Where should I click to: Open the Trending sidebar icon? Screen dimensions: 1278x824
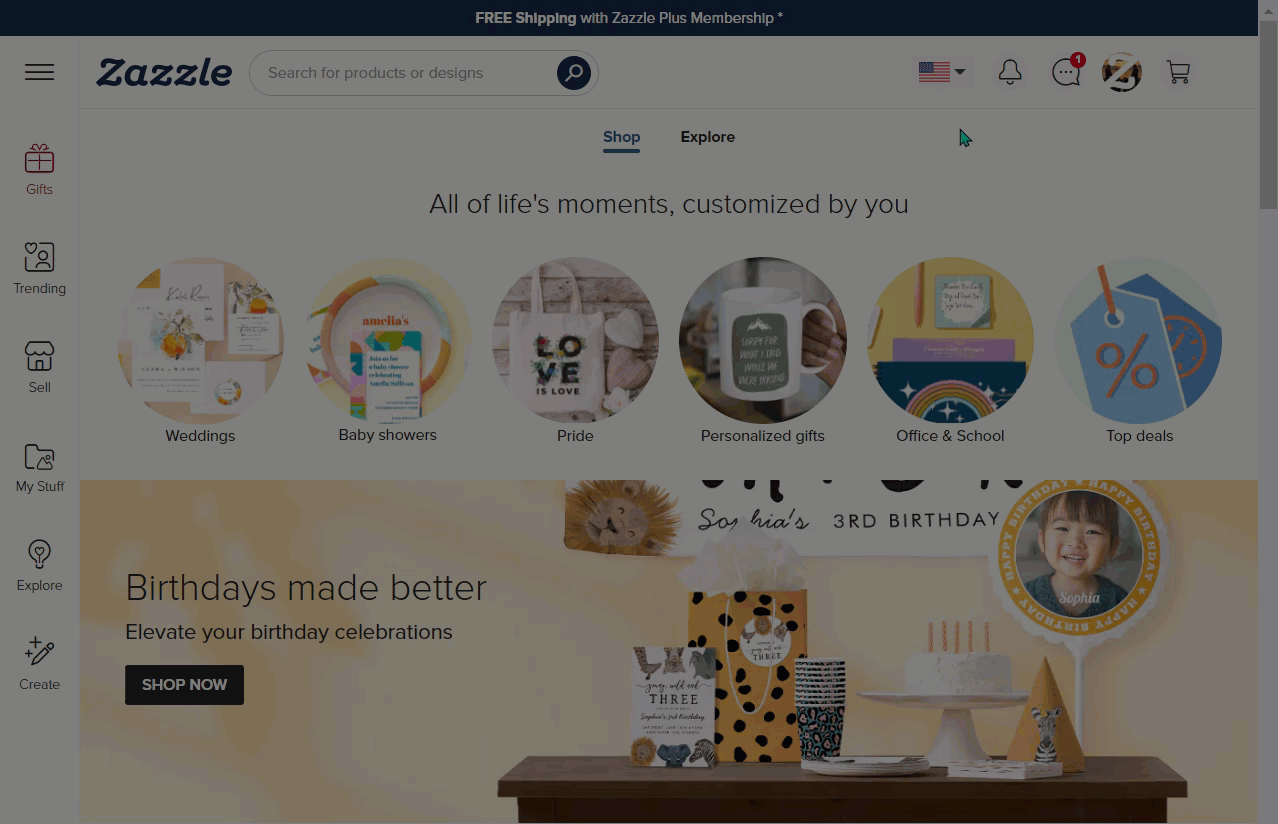point(40,257)
